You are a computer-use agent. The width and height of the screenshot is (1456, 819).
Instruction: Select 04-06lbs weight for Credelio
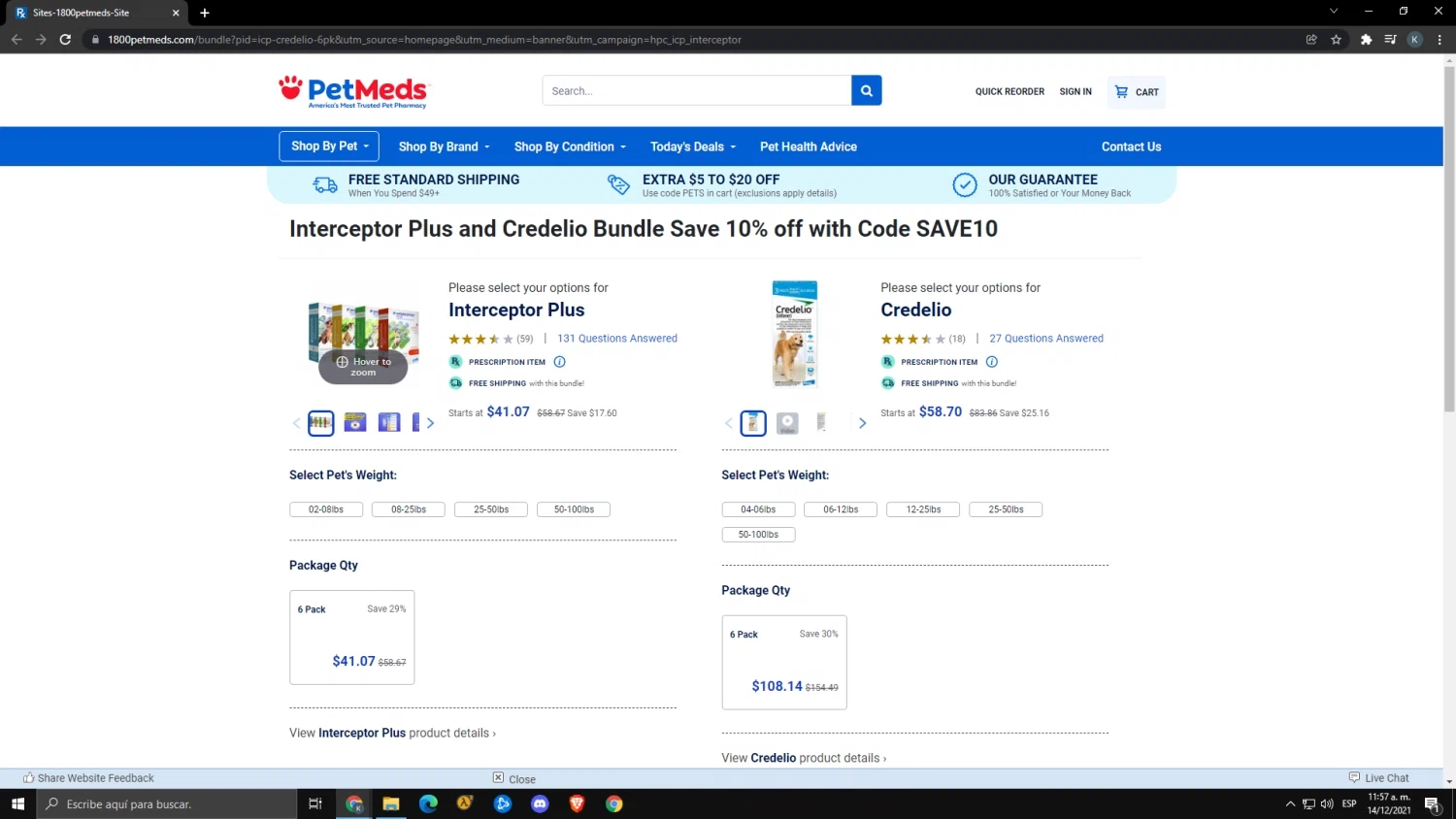[x=758, y=509]
